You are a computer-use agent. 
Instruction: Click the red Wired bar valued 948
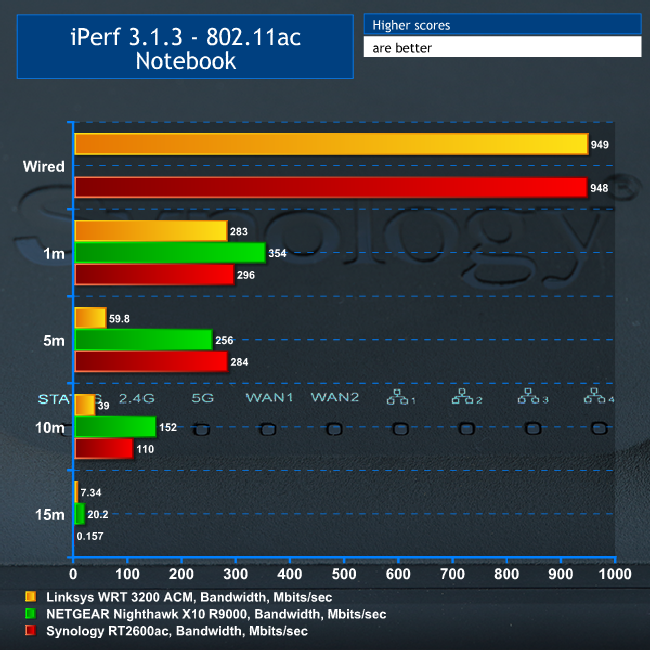(x=331, y=187)
